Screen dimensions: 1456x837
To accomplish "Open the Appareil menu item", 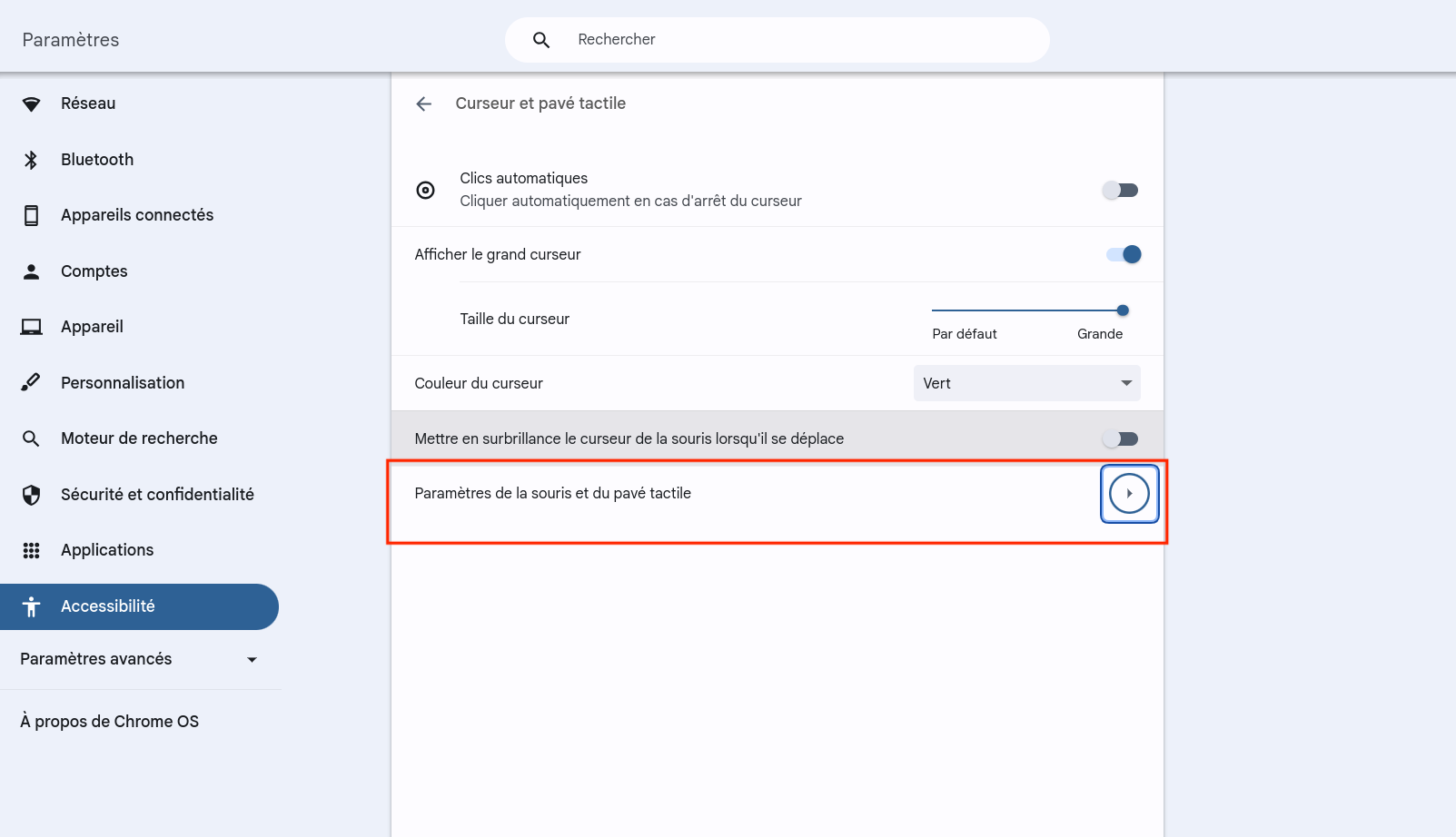I will 92,327.
